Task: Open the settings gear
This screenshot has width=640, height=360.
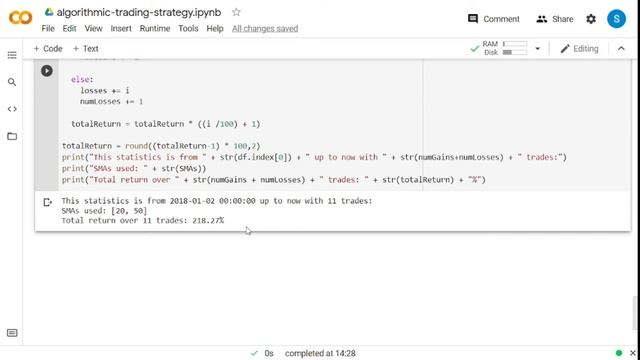Action: (x=591, y=19)
